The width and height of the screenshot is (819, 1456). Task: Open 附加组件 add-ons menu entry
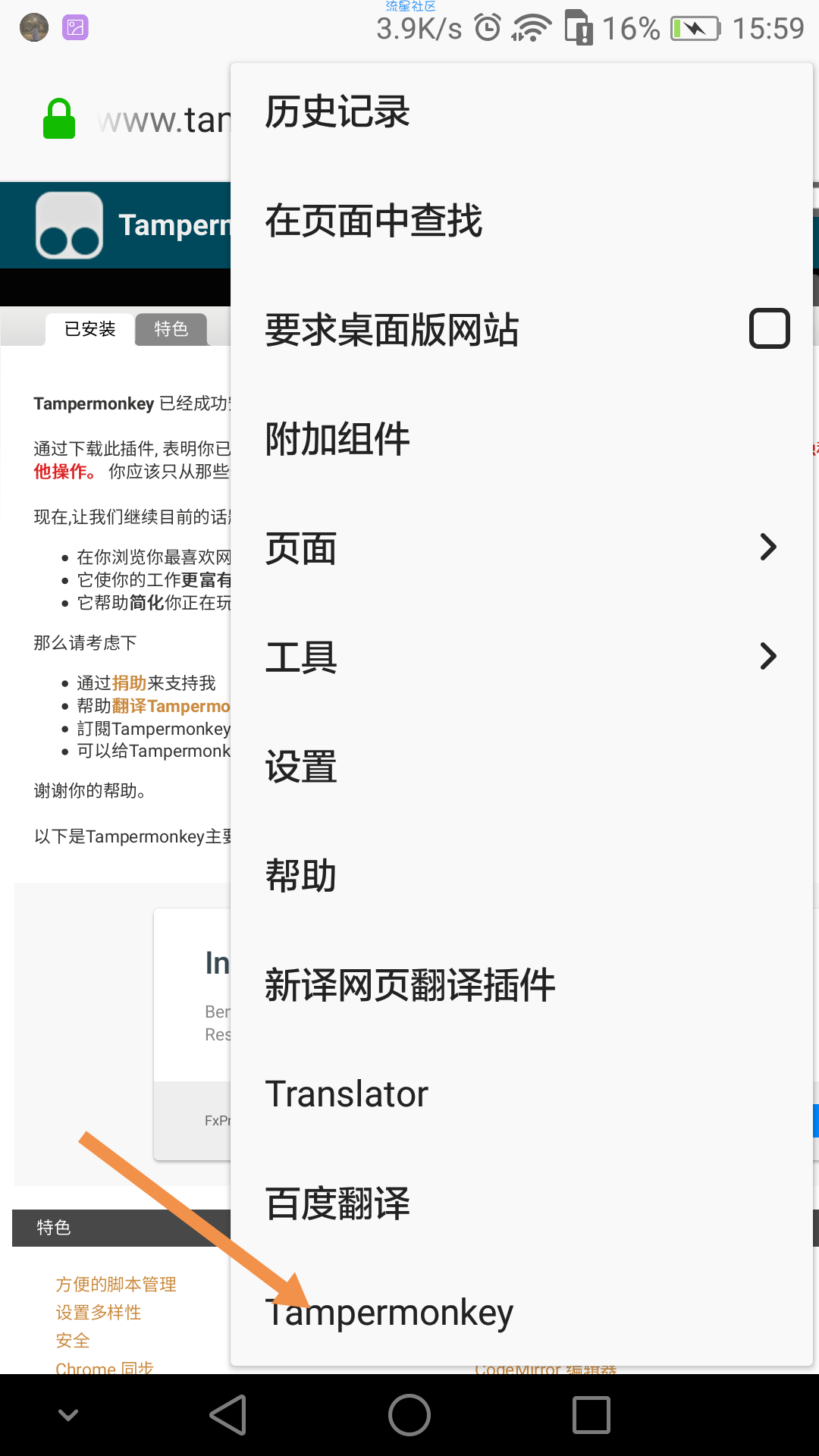point(522,439)
